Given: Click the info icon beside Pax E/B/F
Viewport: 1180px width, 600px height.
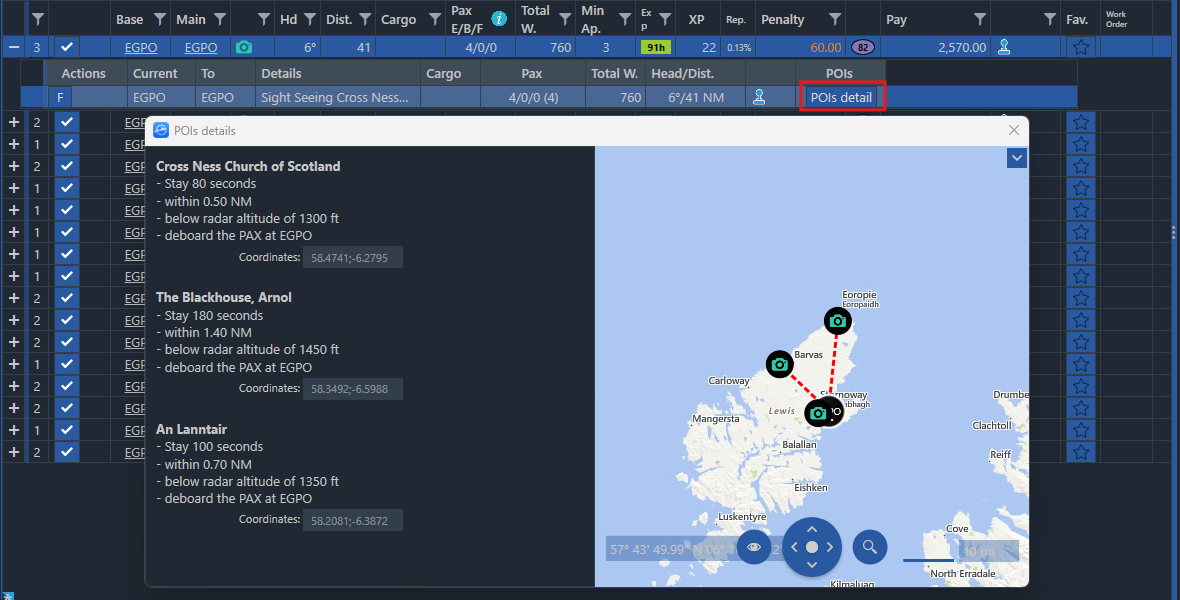Looking at the screenshot, I should click(499, 18).
